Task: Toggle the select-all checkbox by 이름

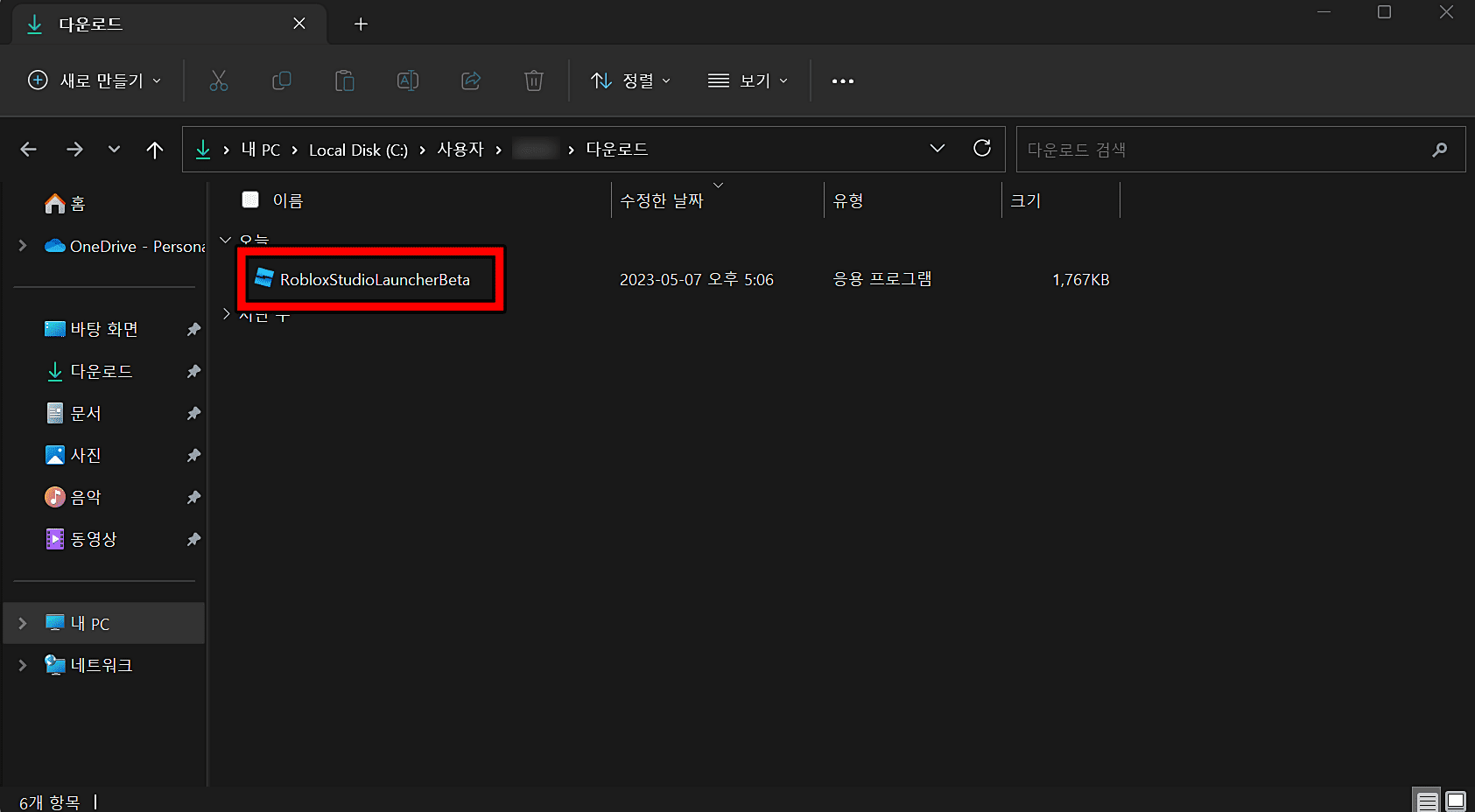Action: [x=250, y=199]
